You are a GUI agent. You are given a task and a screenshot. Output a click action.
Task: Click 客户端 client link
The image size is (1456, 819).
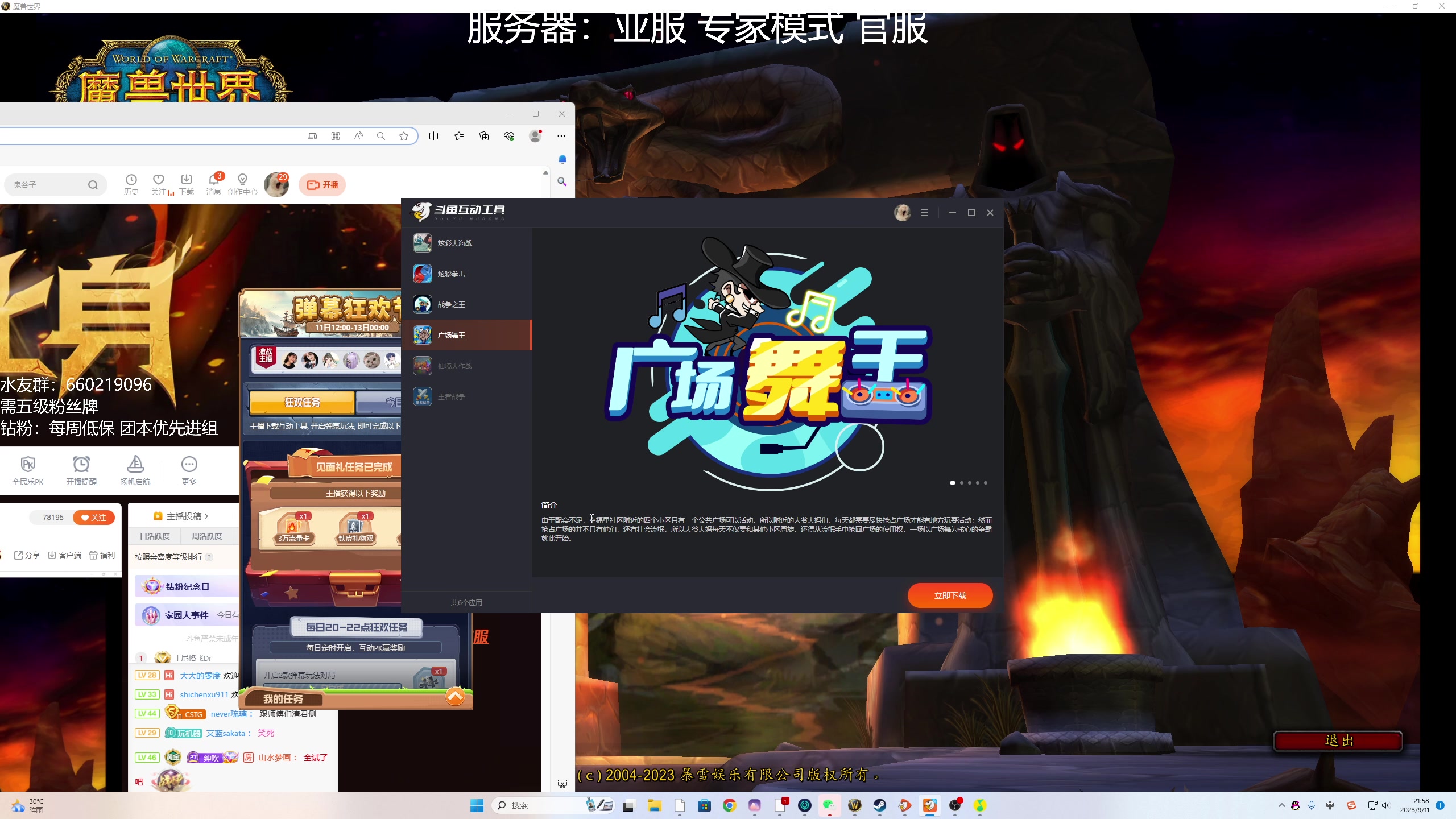[x=64, y=555]
